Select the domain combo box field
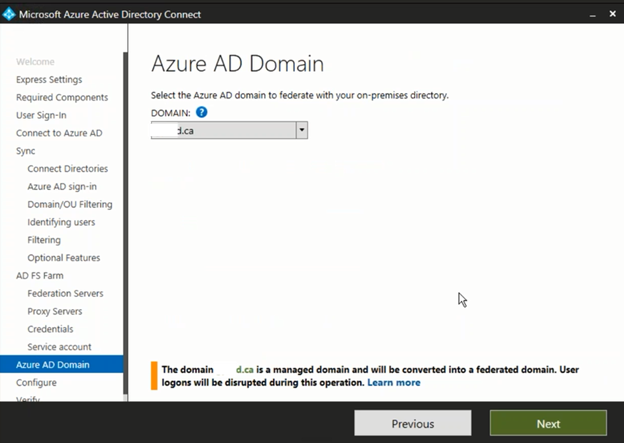 229,130
